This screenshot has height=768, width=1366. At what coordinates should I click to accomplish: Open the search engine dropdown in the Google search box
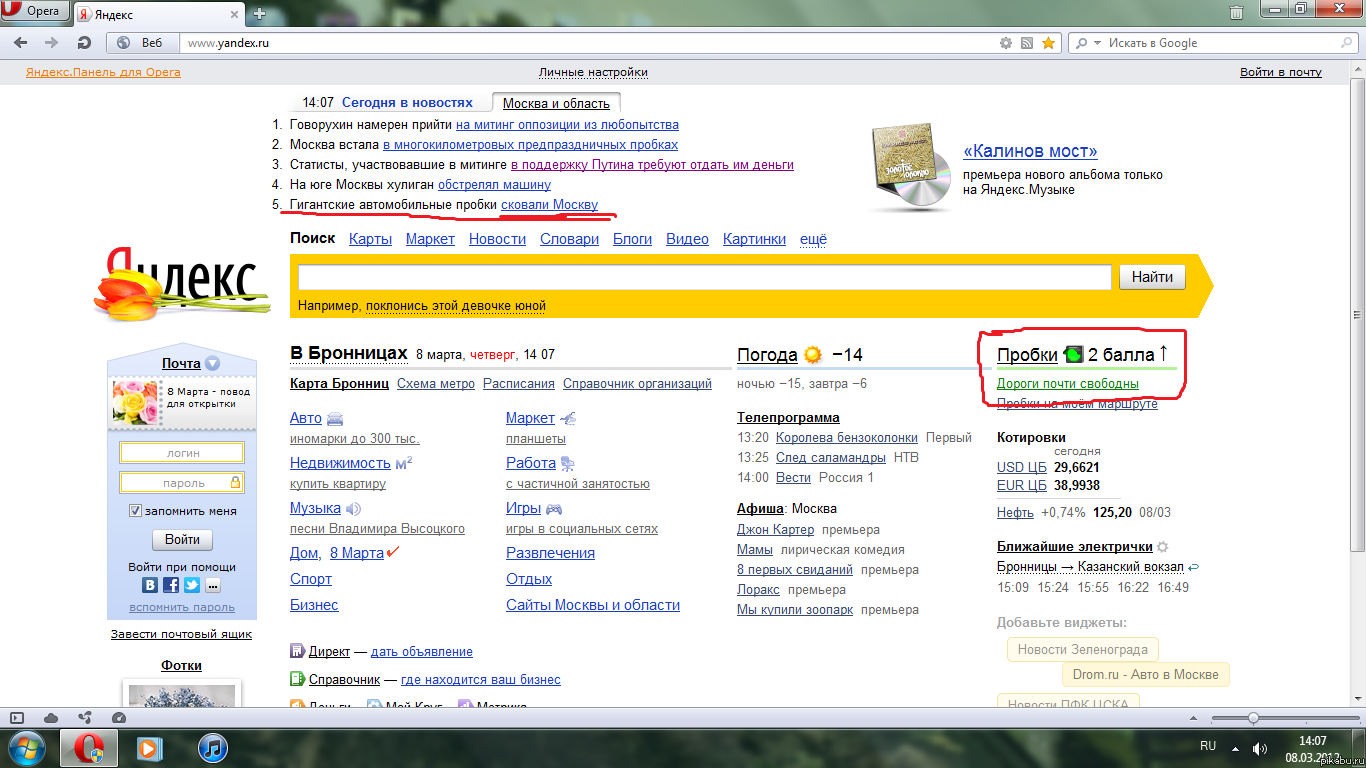(x=1088, y=43)
